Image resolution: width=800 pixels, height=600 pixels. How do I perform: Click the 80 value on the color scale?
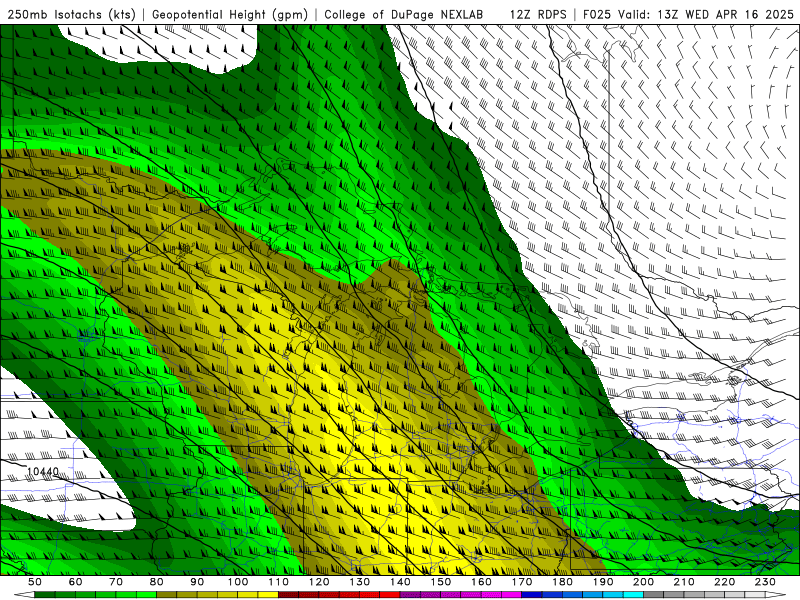tap(156, 582)
